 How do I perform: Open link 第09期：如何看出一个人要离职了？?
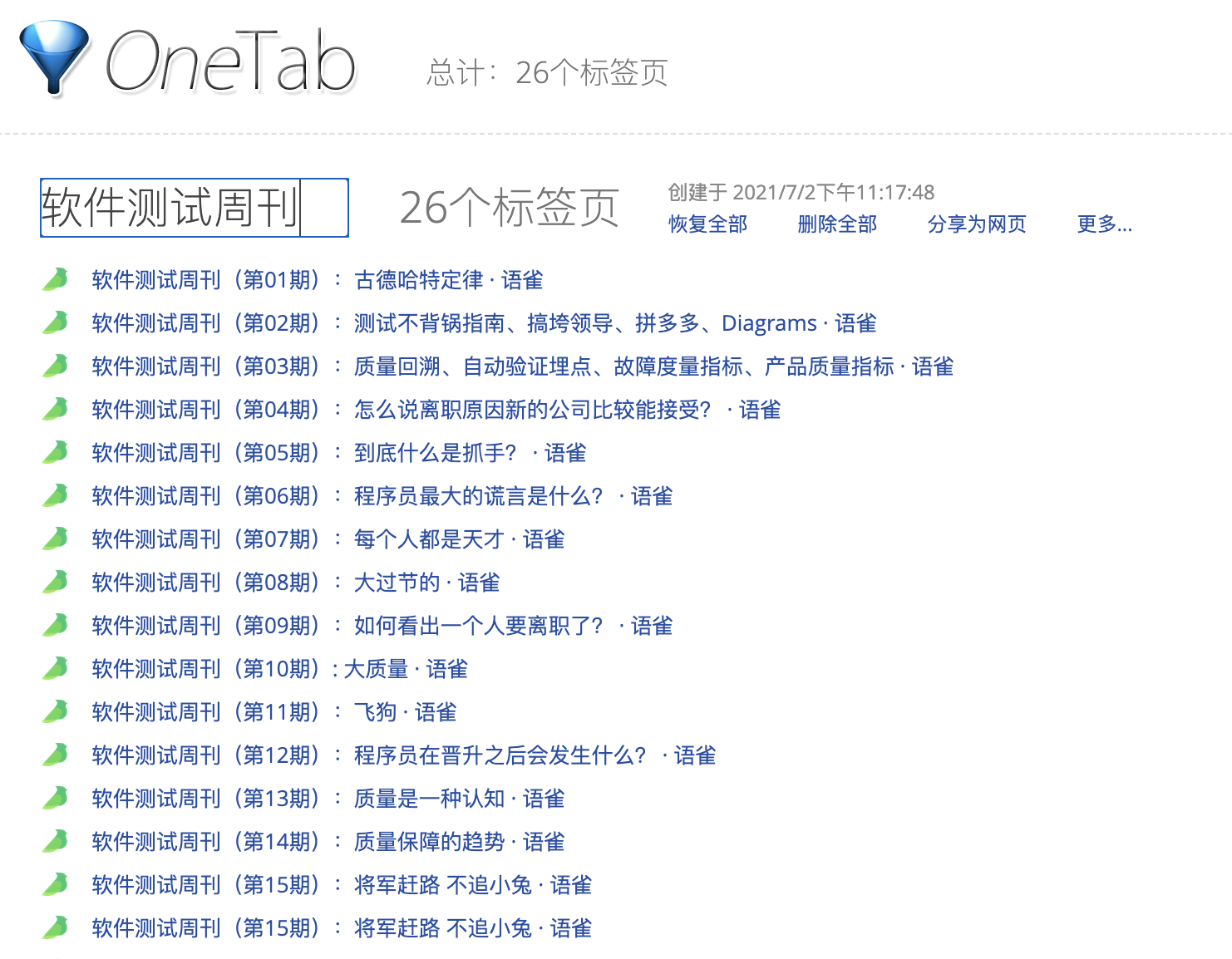(382, 626)
